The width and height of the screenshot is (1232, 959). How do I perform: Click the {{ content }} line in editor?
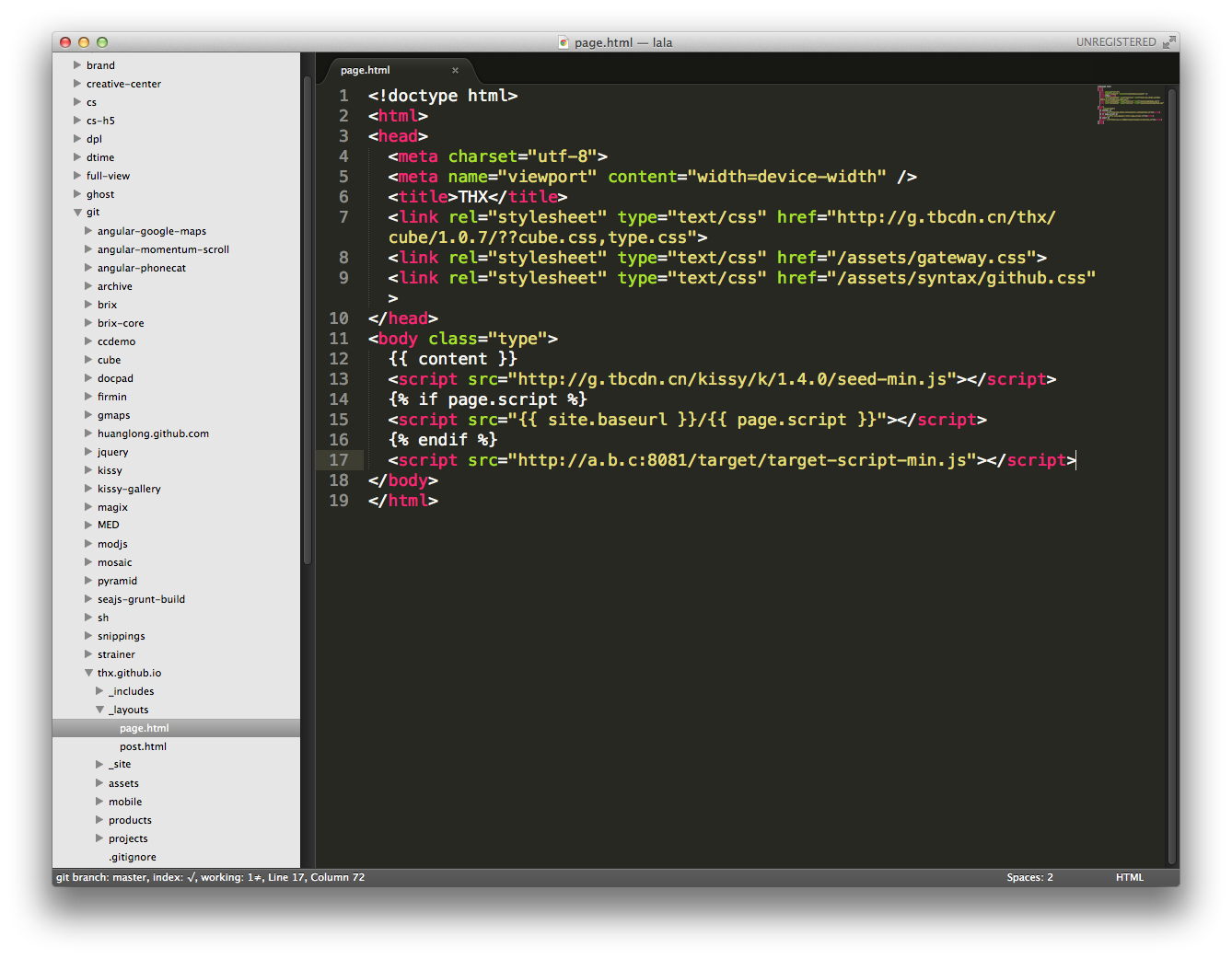tap(452, 359)
